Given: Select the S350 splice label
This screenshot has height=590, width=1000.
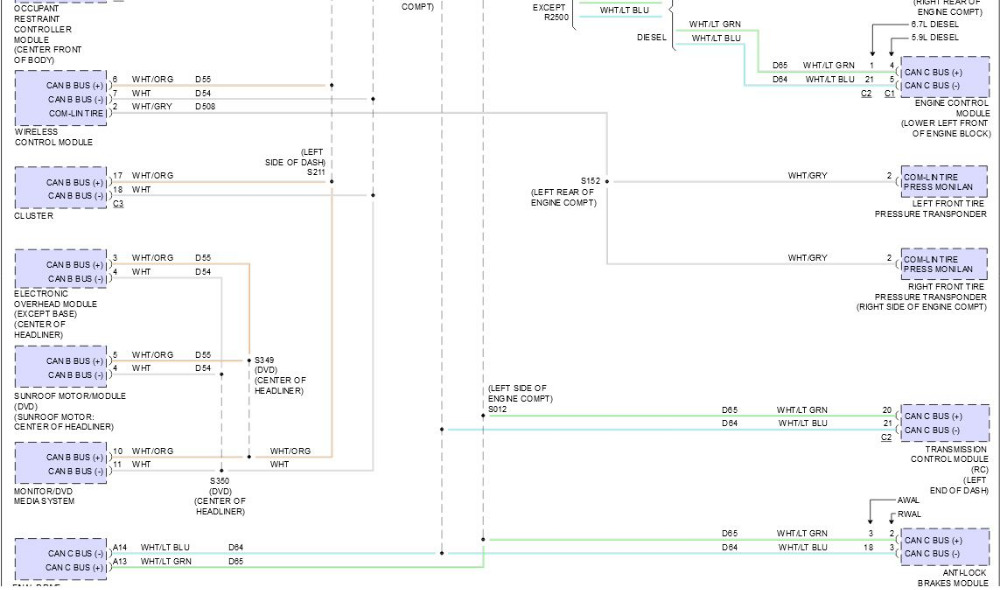Looking at the screenshot, I should coord(219,481).
